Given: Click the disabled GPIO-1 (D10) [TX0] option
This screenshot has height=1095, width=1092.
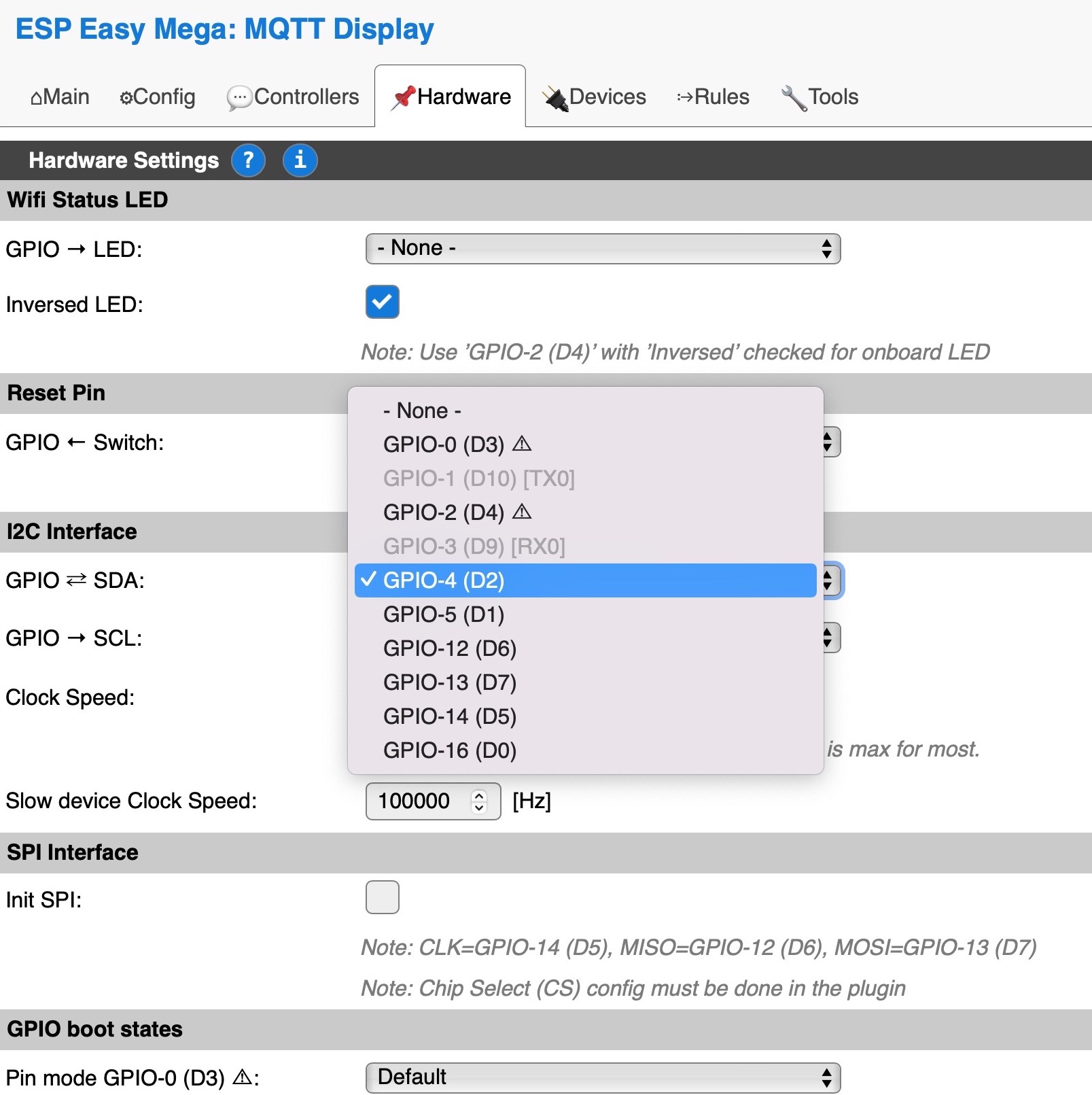Looking at the screenshot, I should pos(585,479).
